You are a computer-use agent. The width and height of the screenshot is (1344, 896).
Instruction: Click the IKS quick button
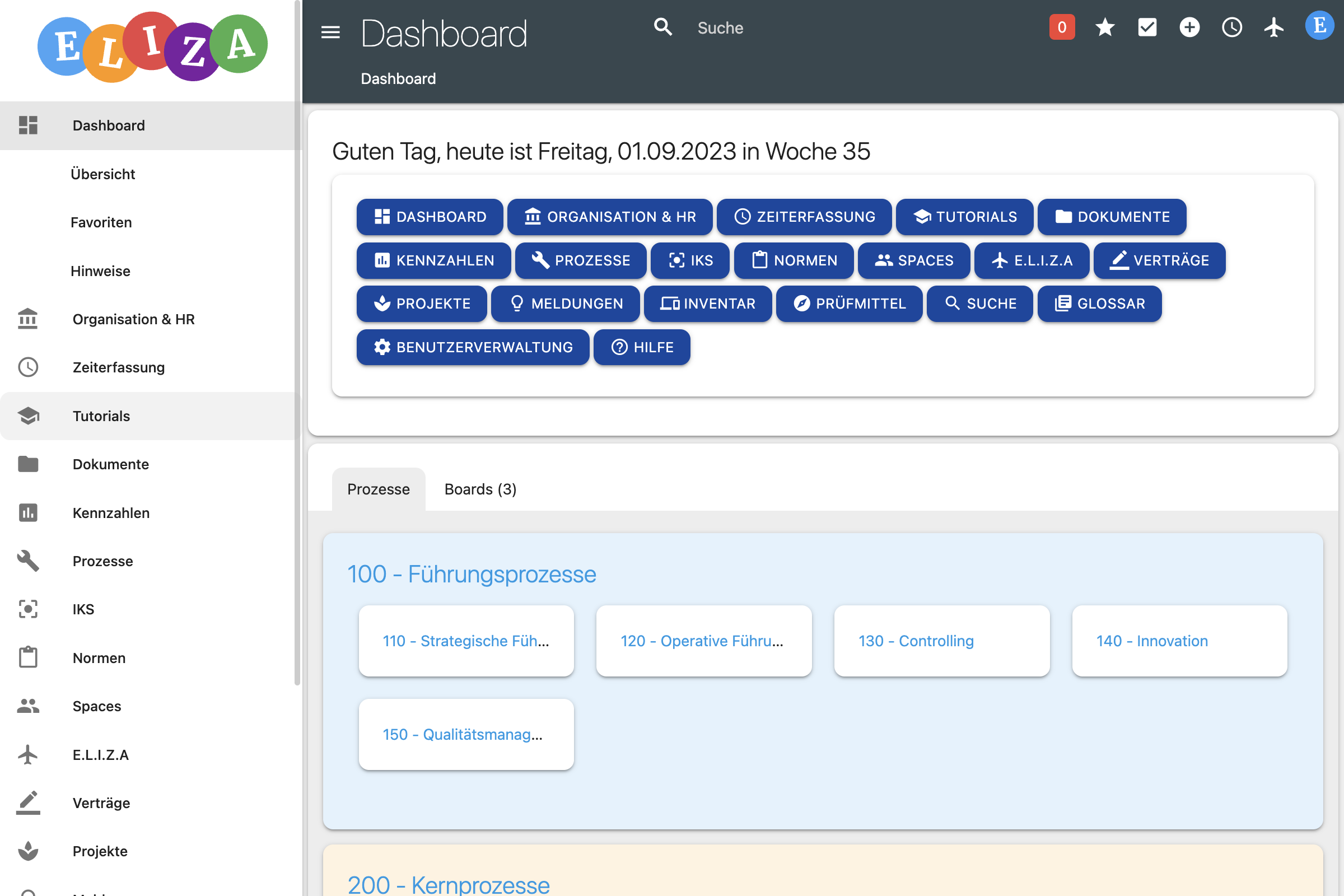690,260
